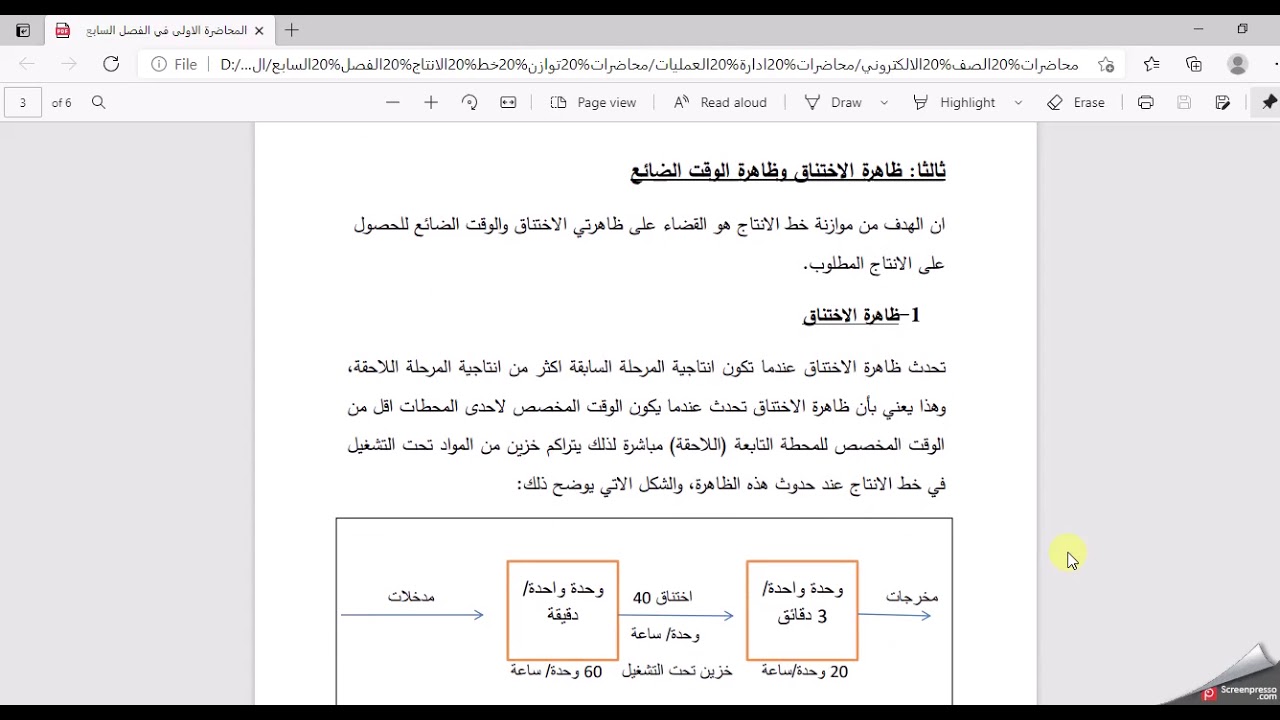Viewport: 1280px width, 720px height.
Task: Close the PDF lecture tab
Action: pos(260,31)
